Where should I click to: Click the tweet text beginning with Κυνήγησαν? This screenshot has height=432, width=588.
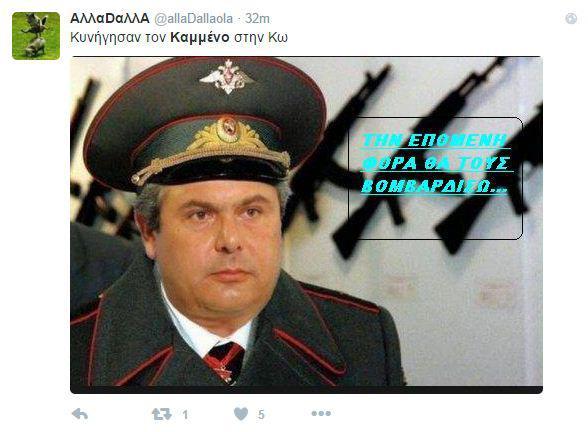(179, 38)
